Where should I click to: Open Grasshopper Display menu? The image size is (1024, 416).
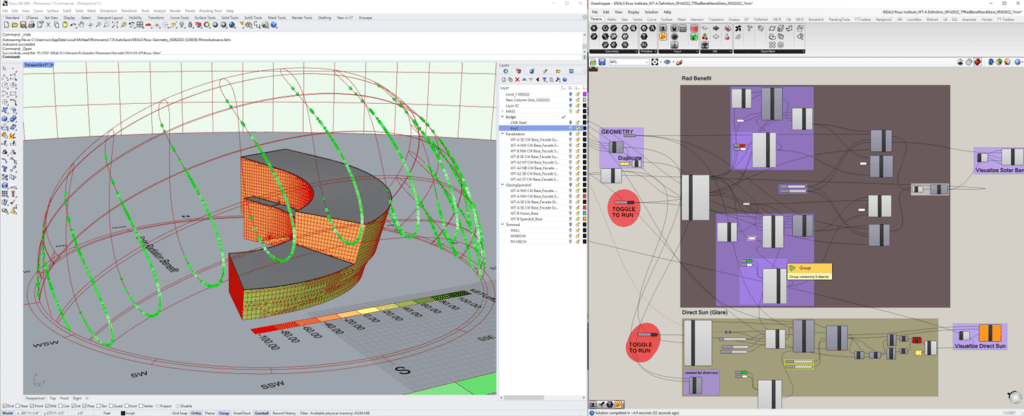[x=633, y=12]
